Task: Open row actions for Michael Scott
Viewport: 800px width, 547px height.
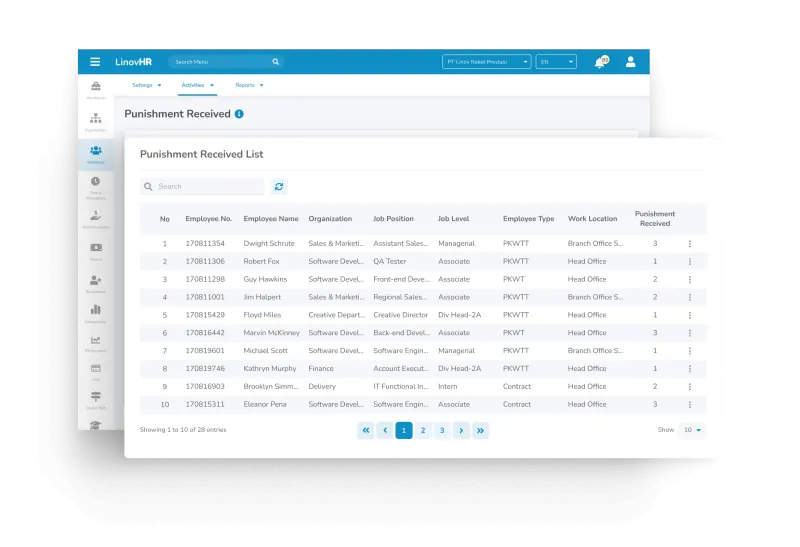Action: (x=690, y=351)
